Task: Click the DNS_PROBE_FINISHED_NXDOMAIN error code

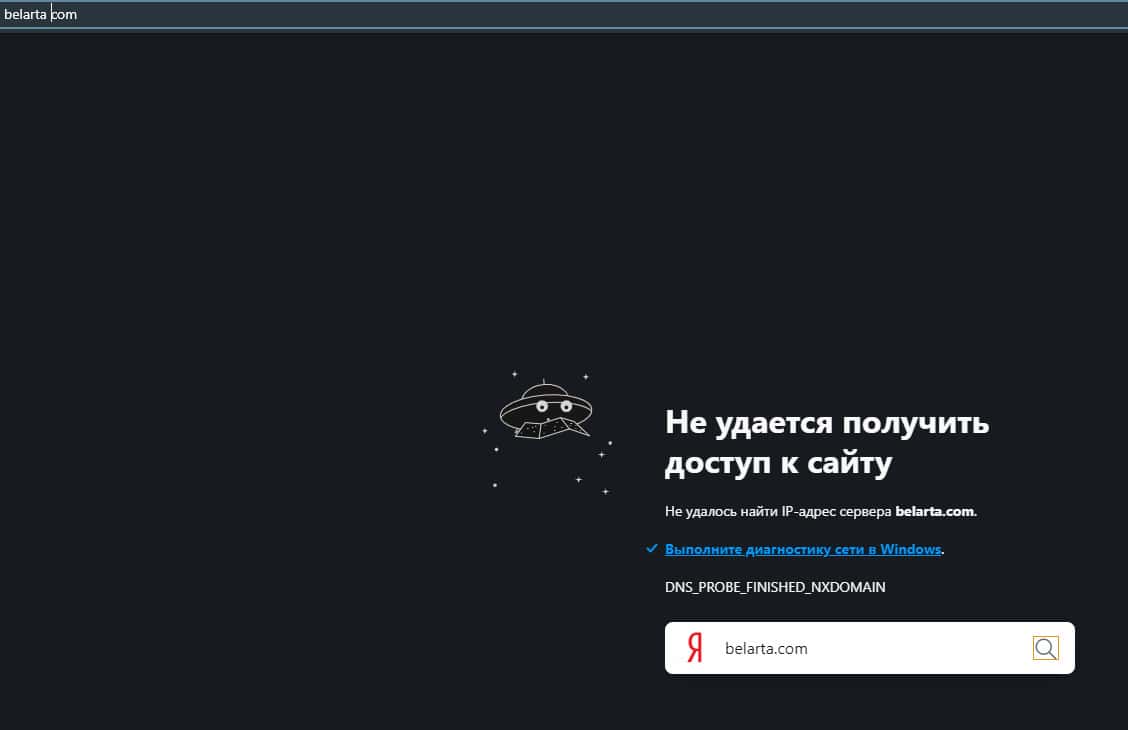Action: click(x=775, y=587)
